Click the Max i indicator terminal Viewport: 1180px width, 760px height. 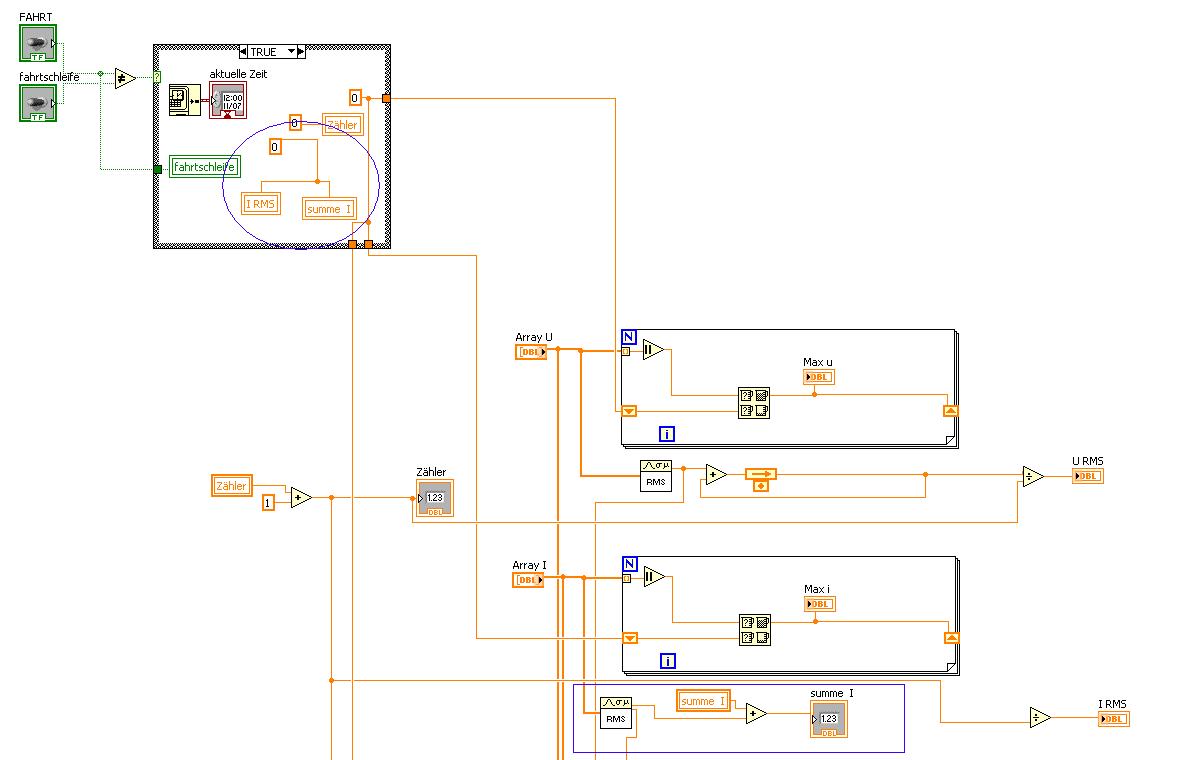820,604
